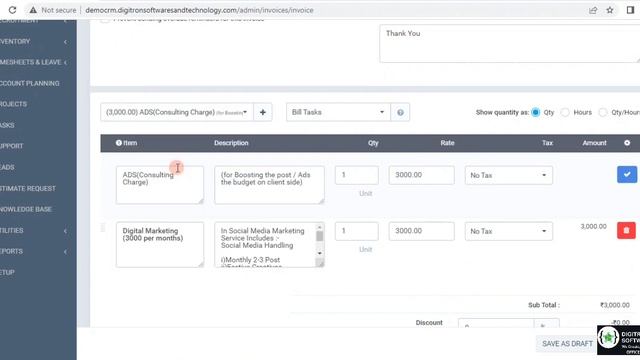The width and height of the screenshot is (640, 360).
Task: Expand the Reports sidebar menu
Action: click(33, 251)
